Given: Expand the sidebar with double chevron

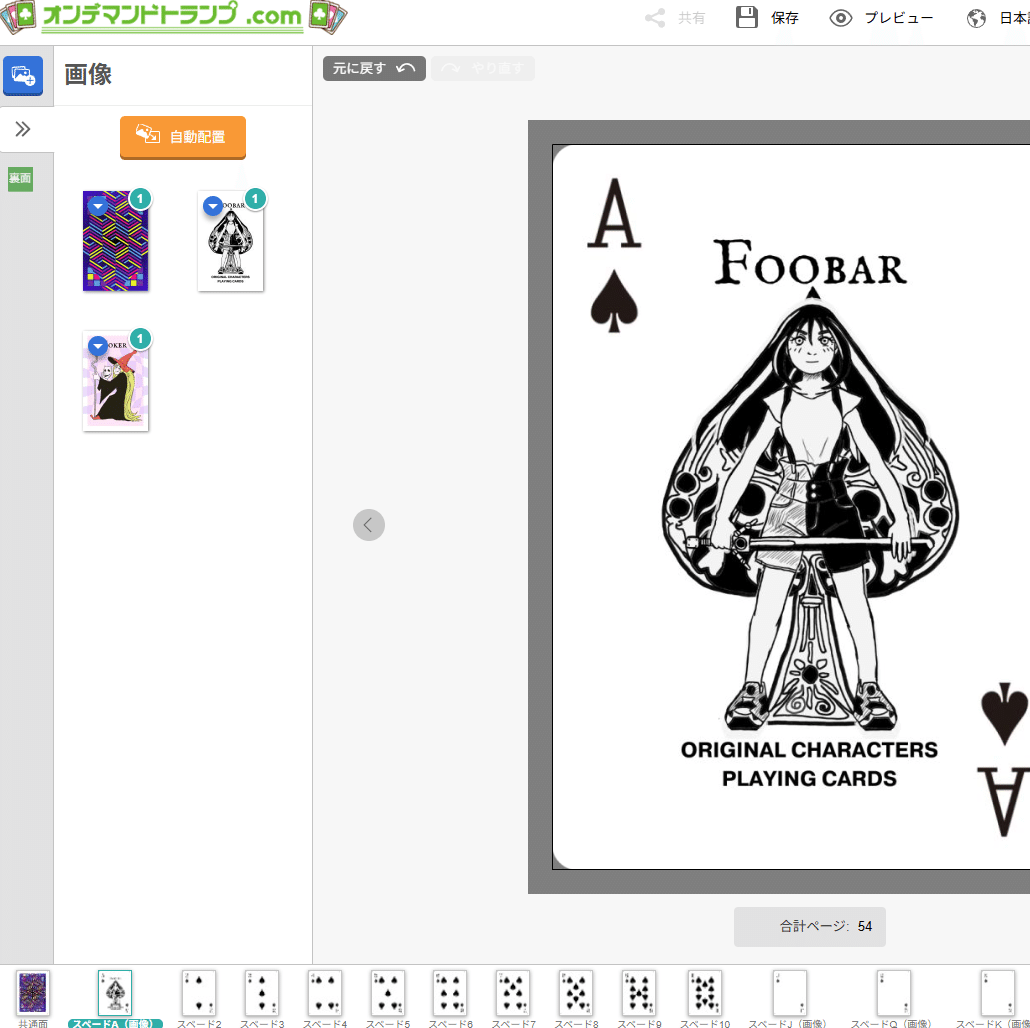Looking at the screenshot, I should (23, 129).
